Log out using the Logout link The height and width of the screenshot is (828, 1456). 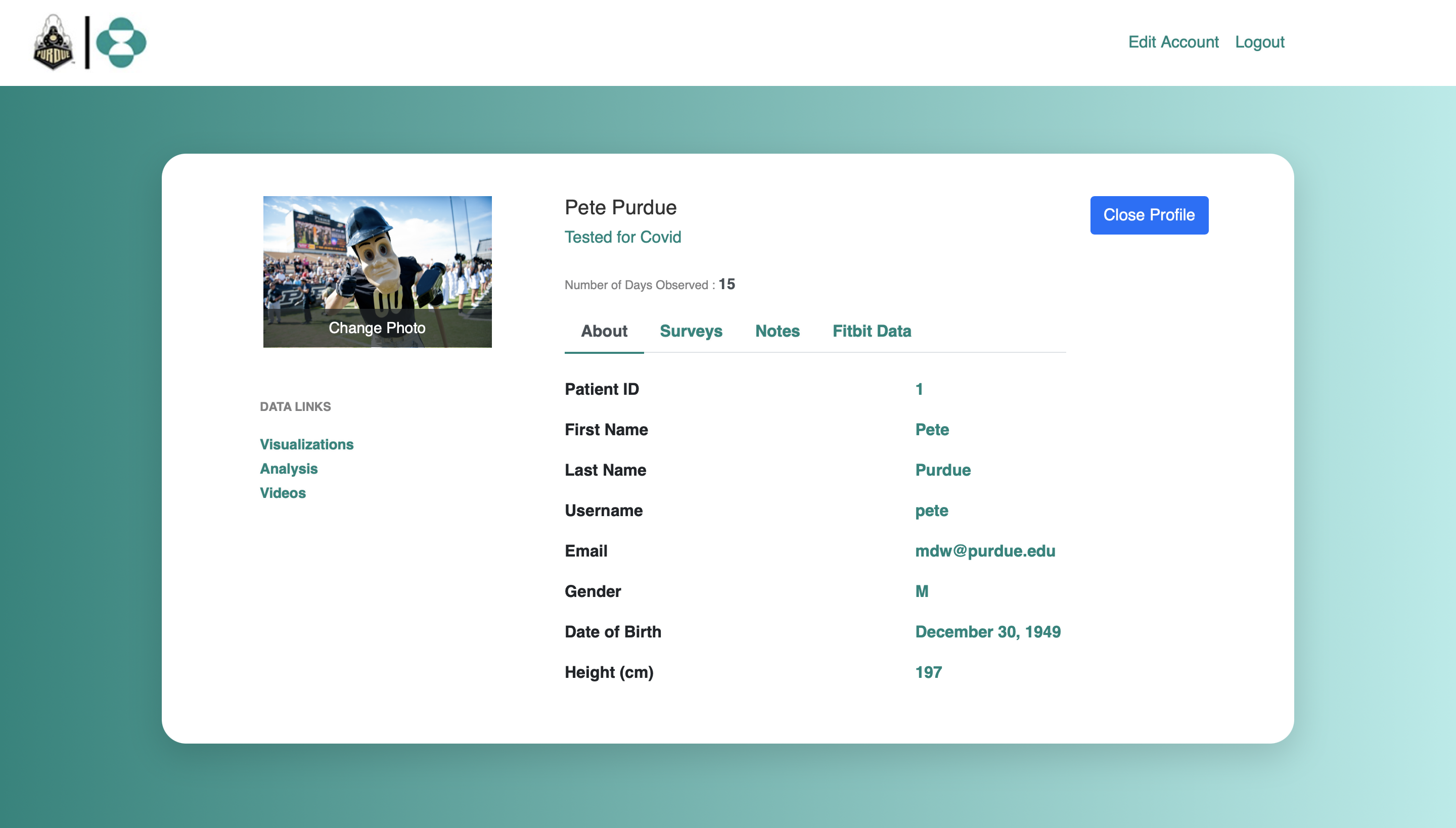coord(1259,42)
